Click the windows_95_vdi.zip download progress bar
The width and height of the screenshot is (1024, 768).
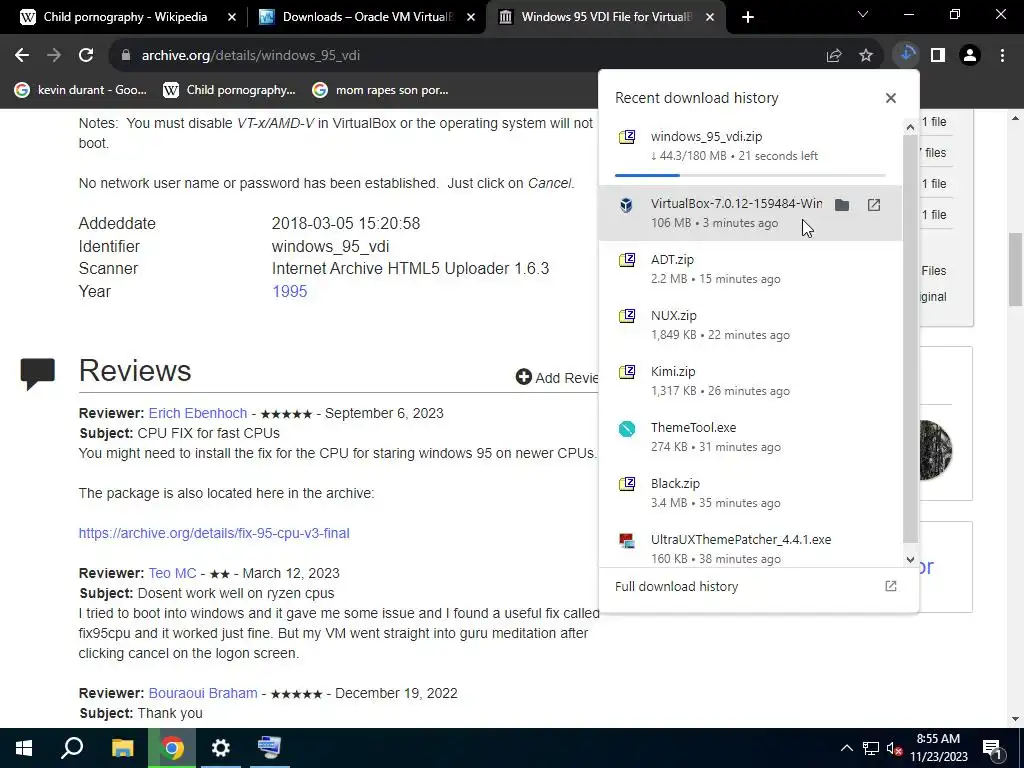pos(750,175)
